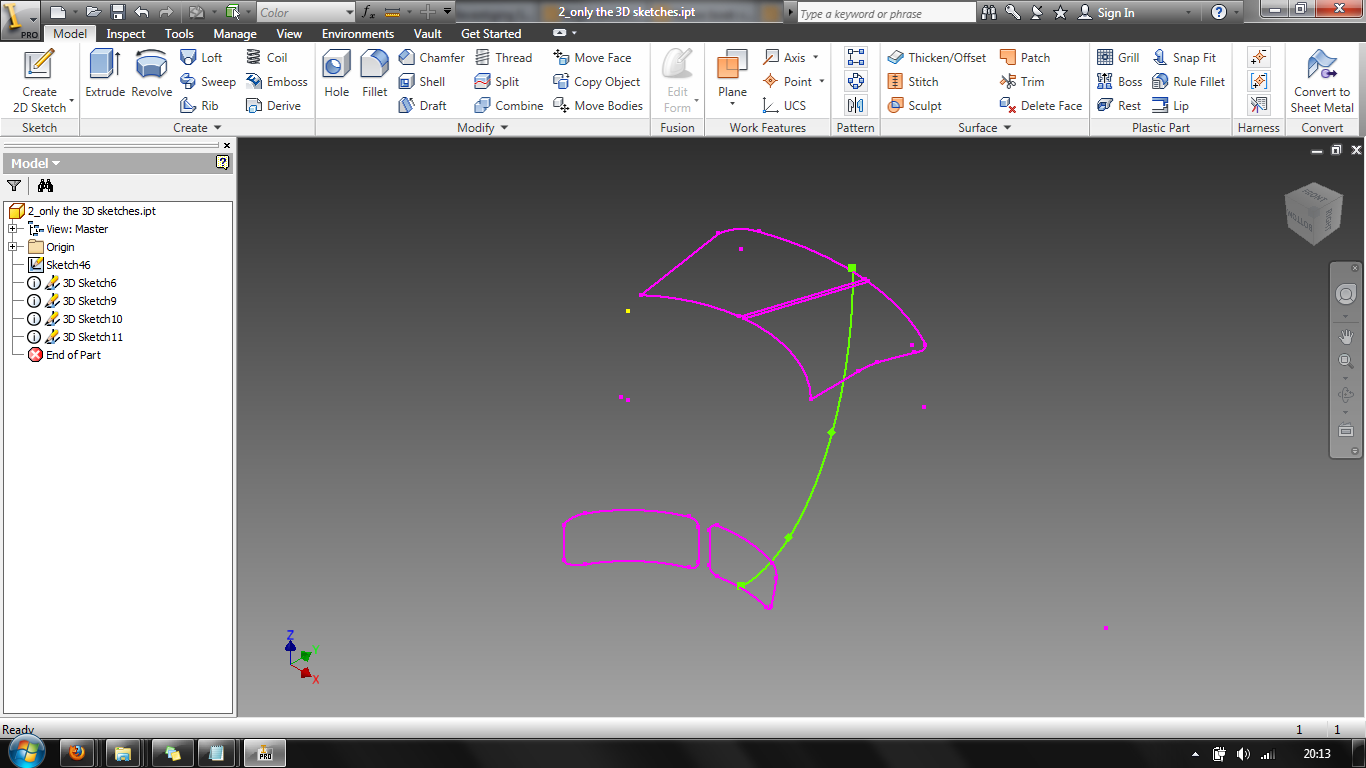
Task: Open the Environments menu
Action: pos(357,33)
